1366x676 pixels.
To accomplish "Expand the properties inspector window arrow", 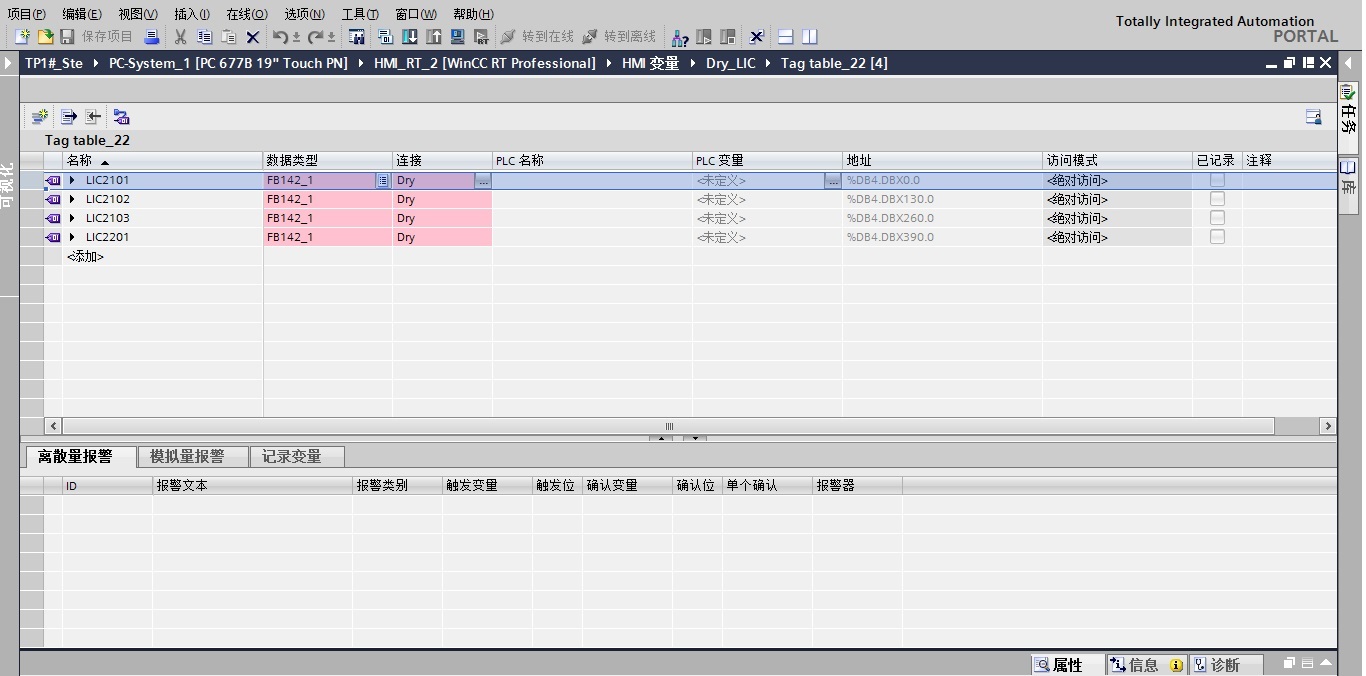I will click(x=1327, y=663).
